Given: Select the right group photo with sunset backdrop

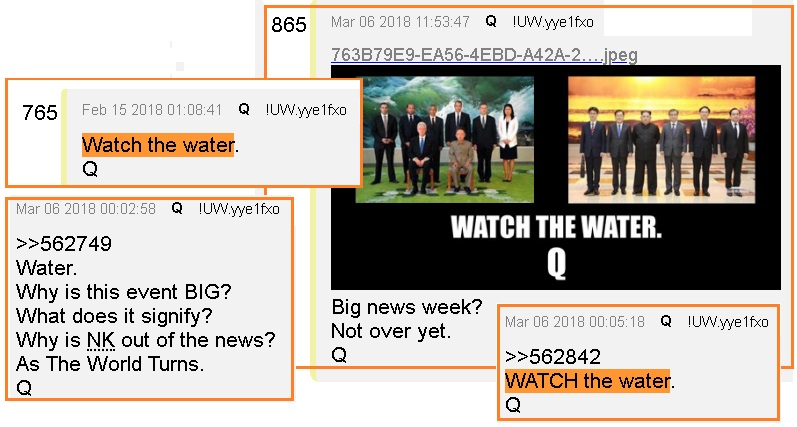Looking at the screenshot, I should pos(661,139).
